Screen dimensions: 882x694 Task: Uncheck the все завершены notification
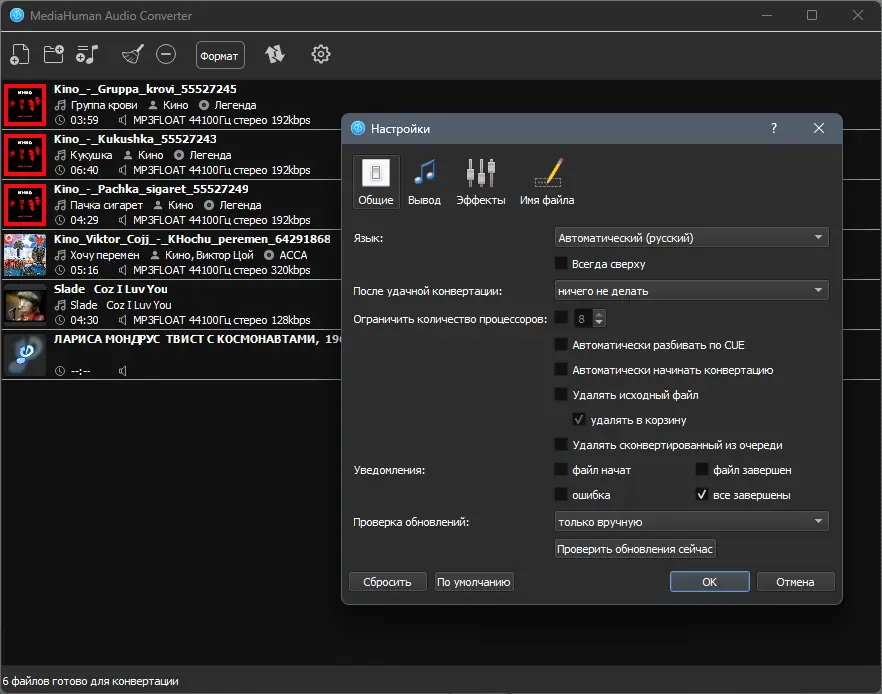click(x=701, y=495)
